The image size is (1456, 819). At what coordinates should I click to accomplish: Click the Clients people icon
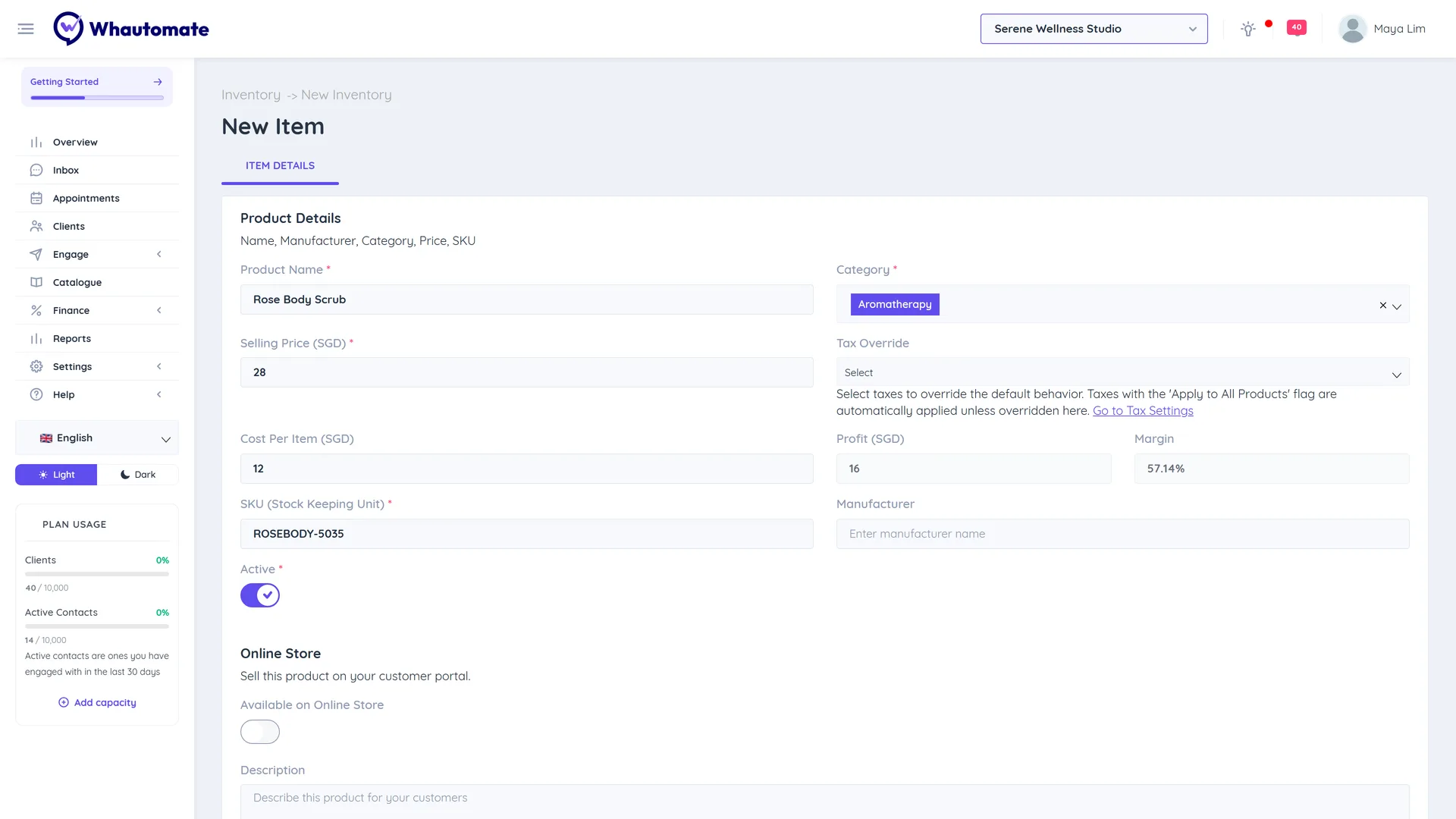pos(36,227)
